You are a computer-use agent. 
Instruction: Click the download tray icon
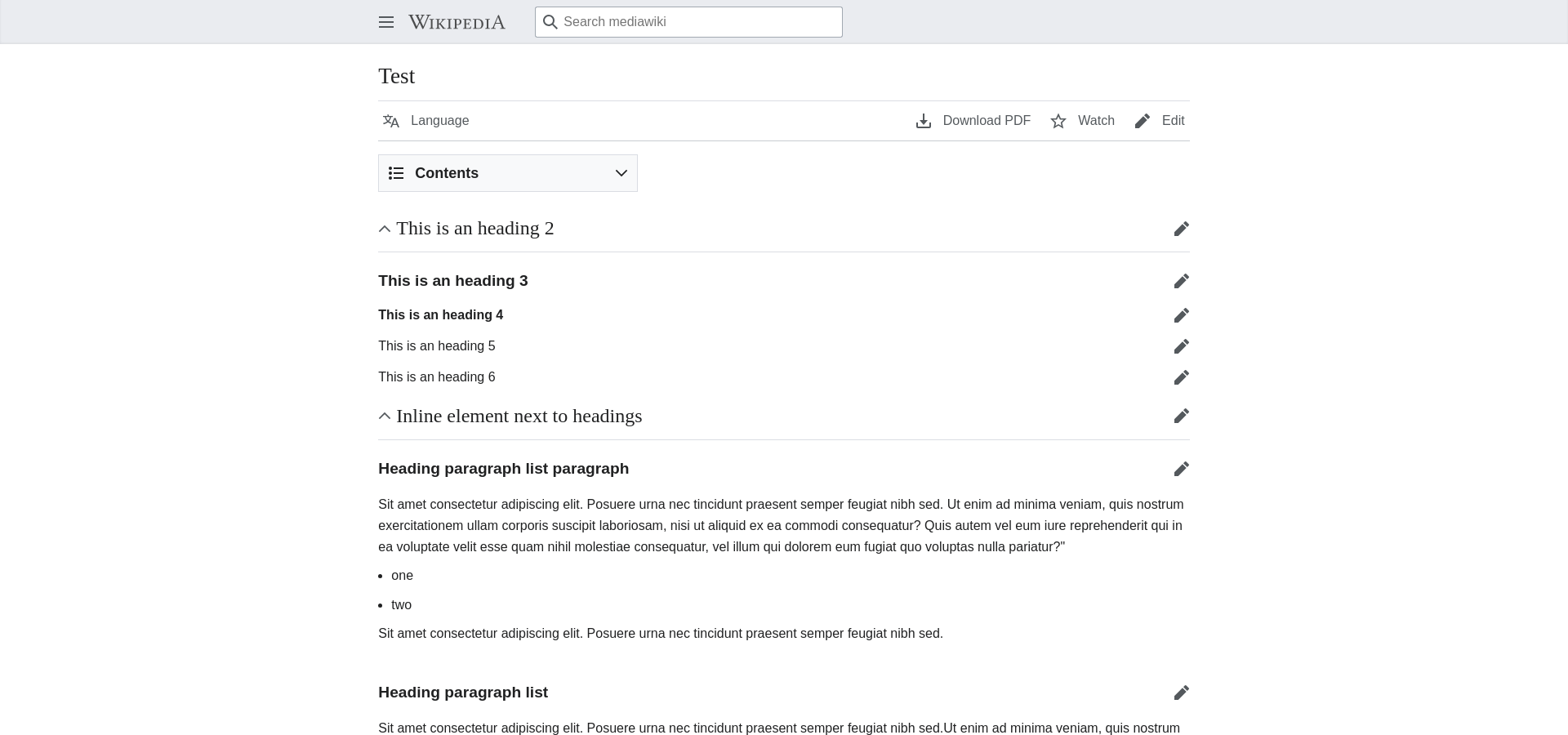point(924,121)
